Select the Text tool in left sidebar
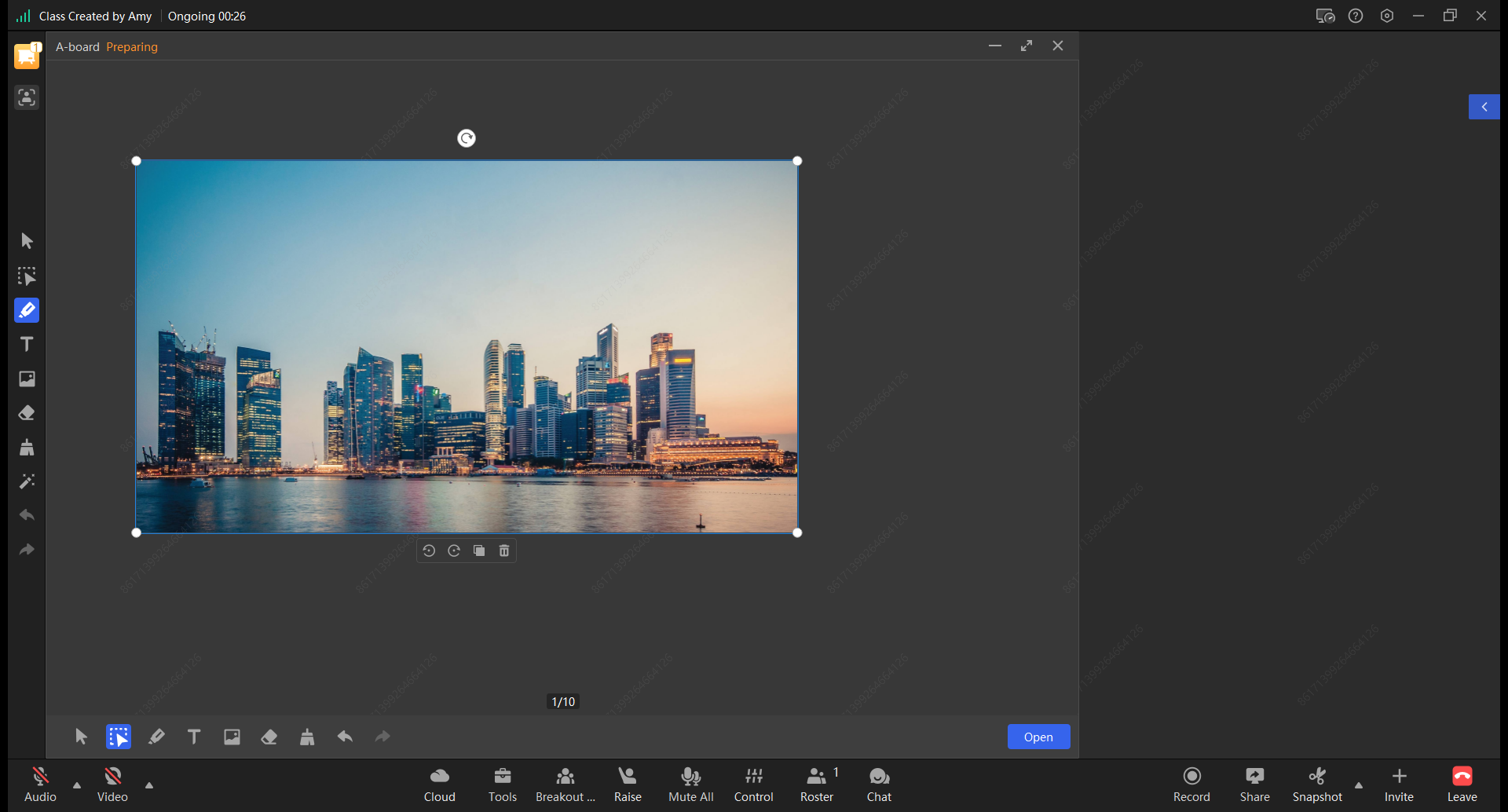 [x=27, y=345]
